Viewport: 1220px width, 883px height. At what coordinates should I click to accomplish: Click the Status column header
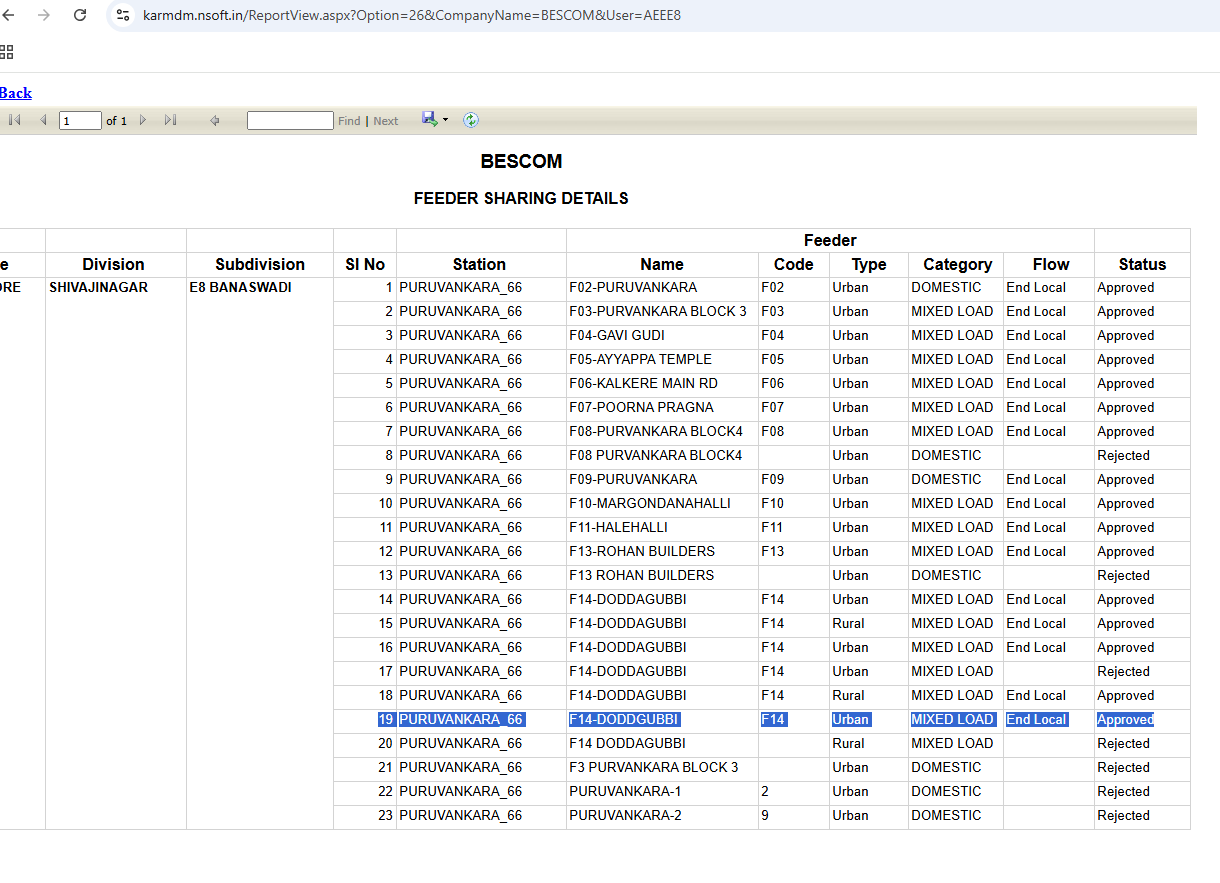pyautogui.click(x=1142, y=264)
